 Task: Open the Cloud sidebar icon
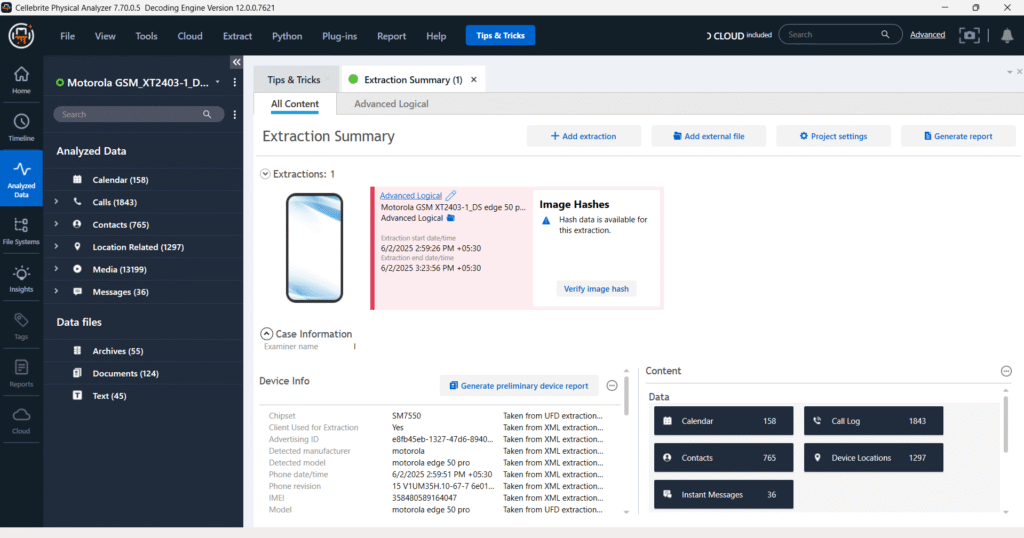pos(21,421)
